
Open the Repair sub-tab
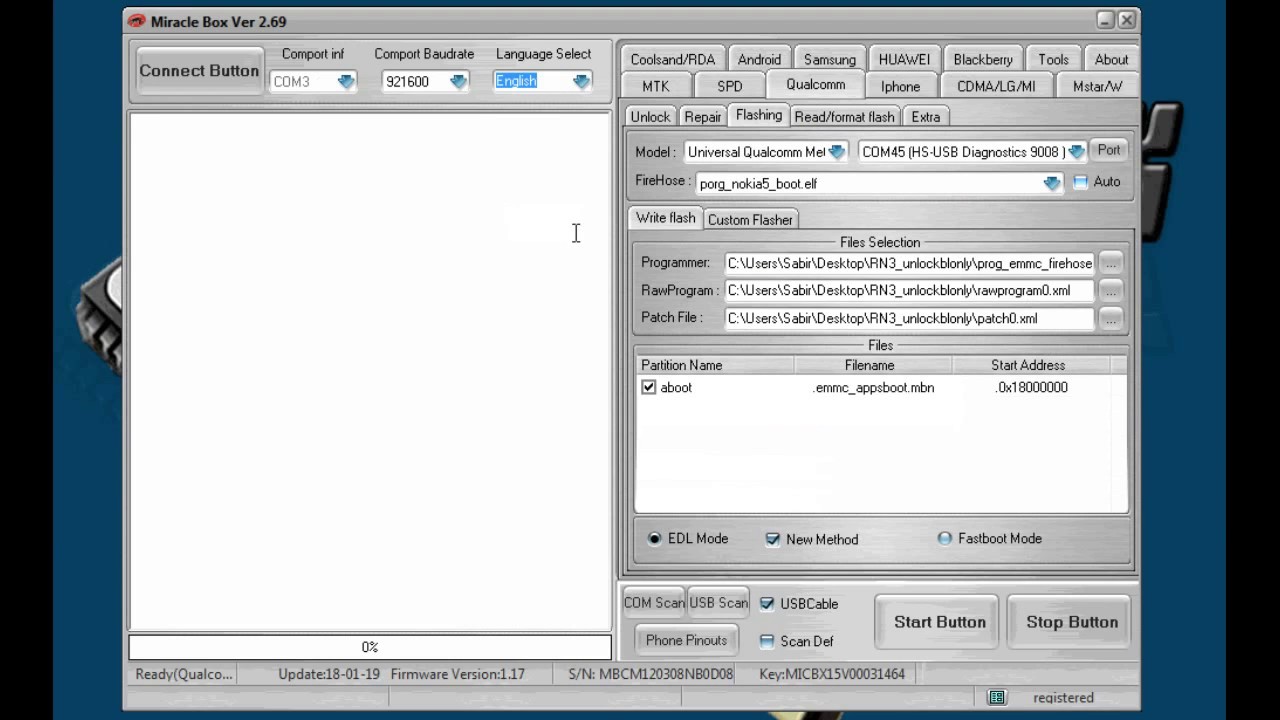702,117
